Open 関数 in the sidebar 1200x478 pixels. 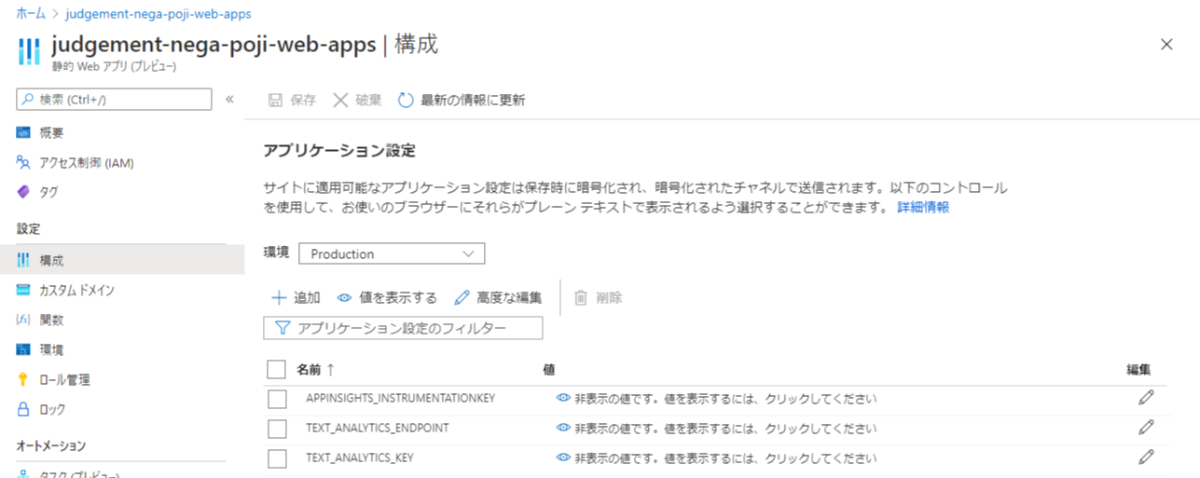tap(52, 320)
